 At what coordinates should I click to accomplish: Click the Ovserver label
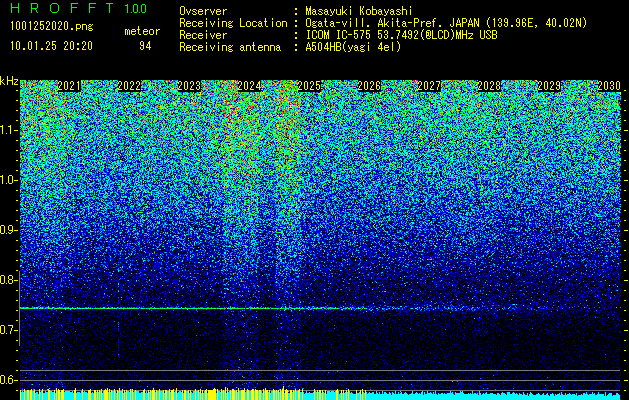pyautogui.click(x=203, y=11)
